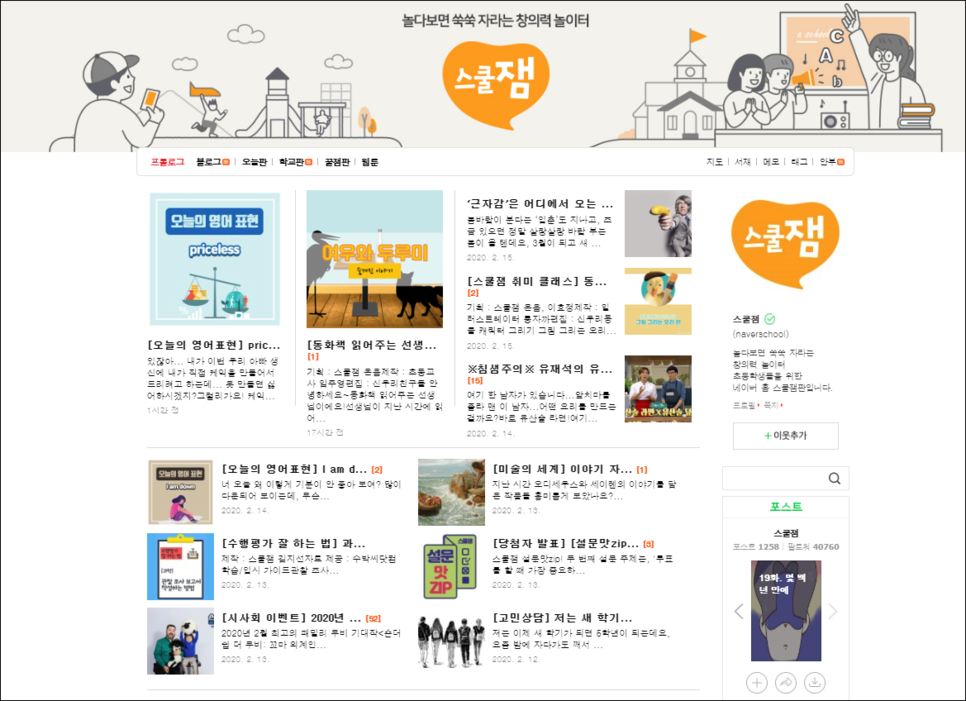This screenshot has width=966, height=701.
Task: Open the 프롤로그 menu tab
Action: pyautogui.click(x=168, y=162)
